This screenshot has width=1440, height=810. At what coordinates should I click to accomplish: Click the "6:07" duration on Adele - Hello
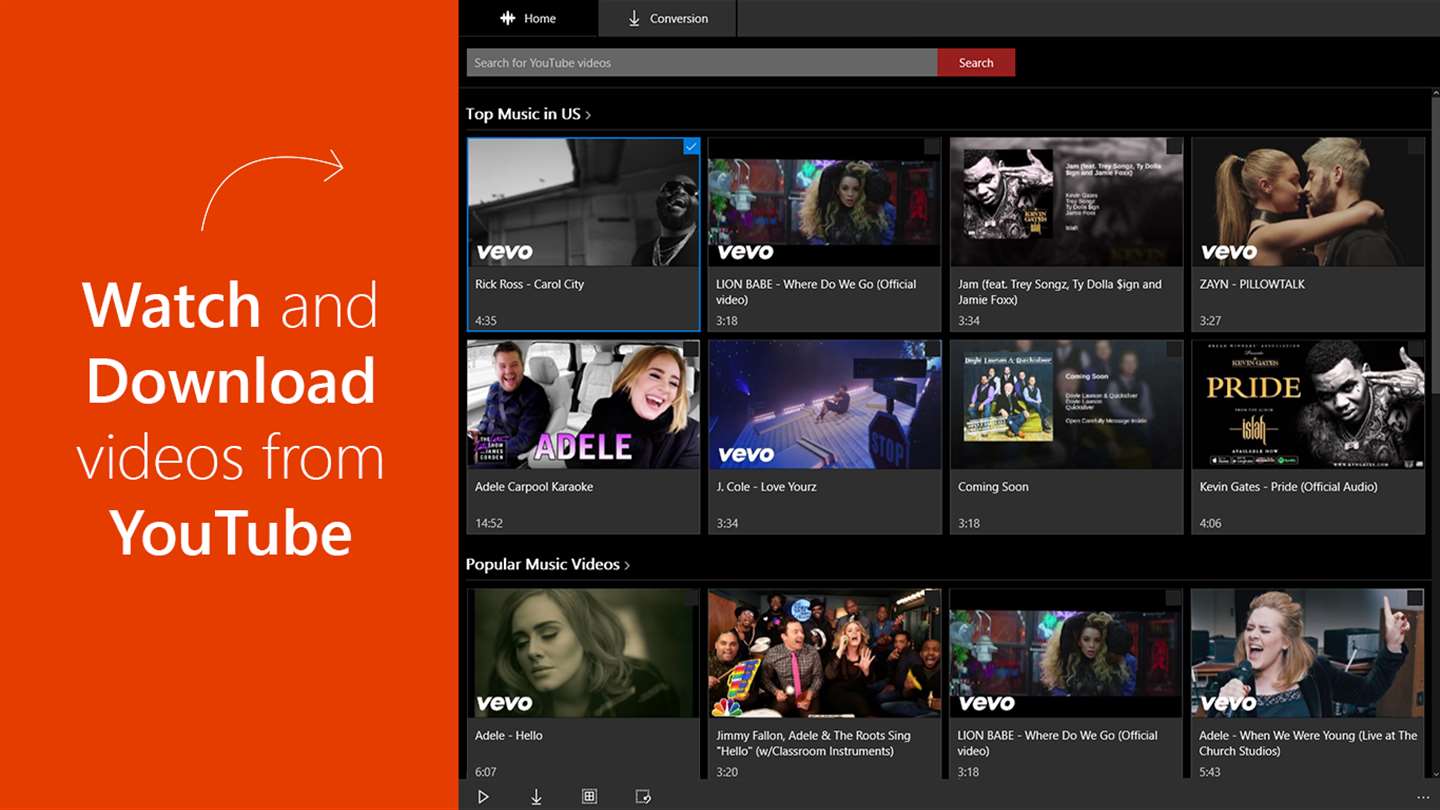(x=486, y=772)
